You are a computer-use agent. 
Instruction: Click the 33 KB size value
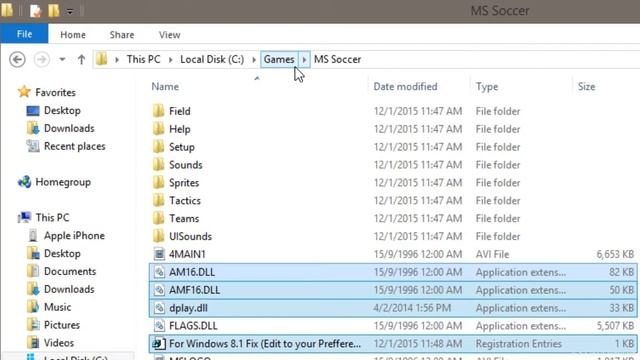coord(622,308)
